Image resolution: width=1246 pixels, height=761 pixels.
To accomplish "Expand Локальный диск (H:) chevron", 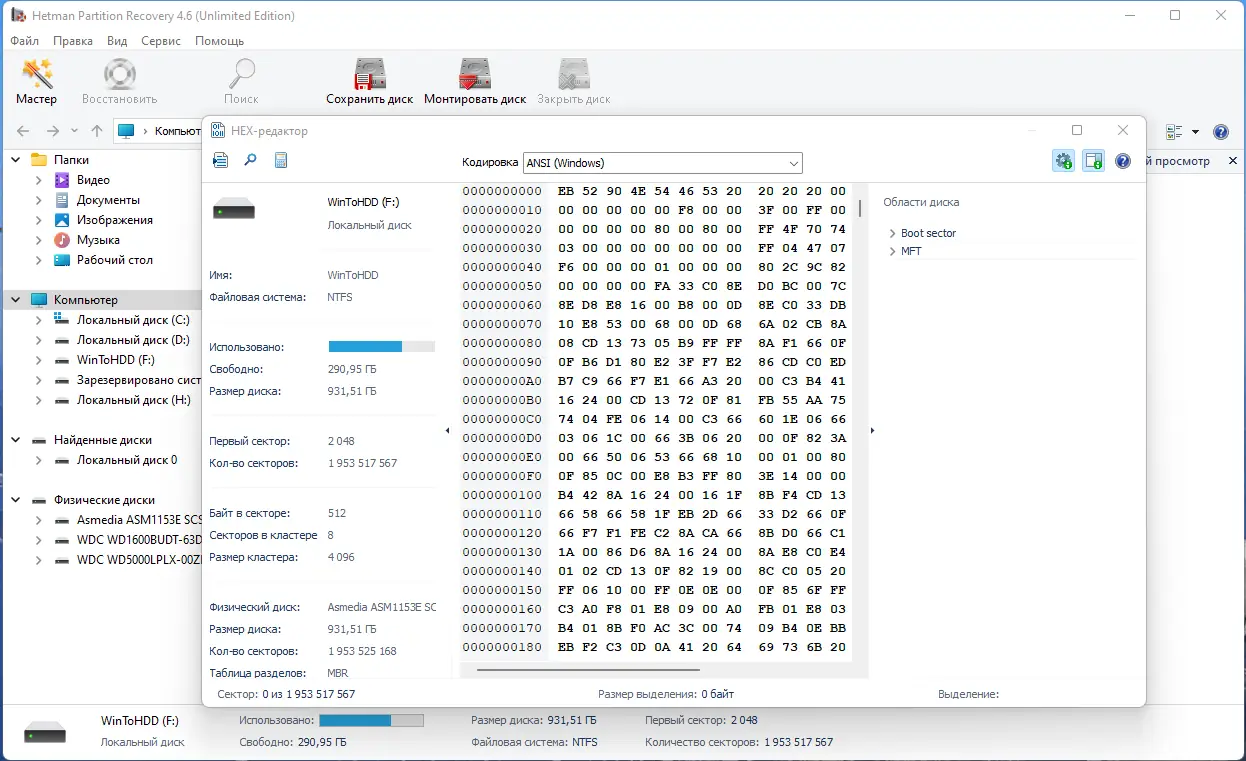I will [x=38, y=400].
